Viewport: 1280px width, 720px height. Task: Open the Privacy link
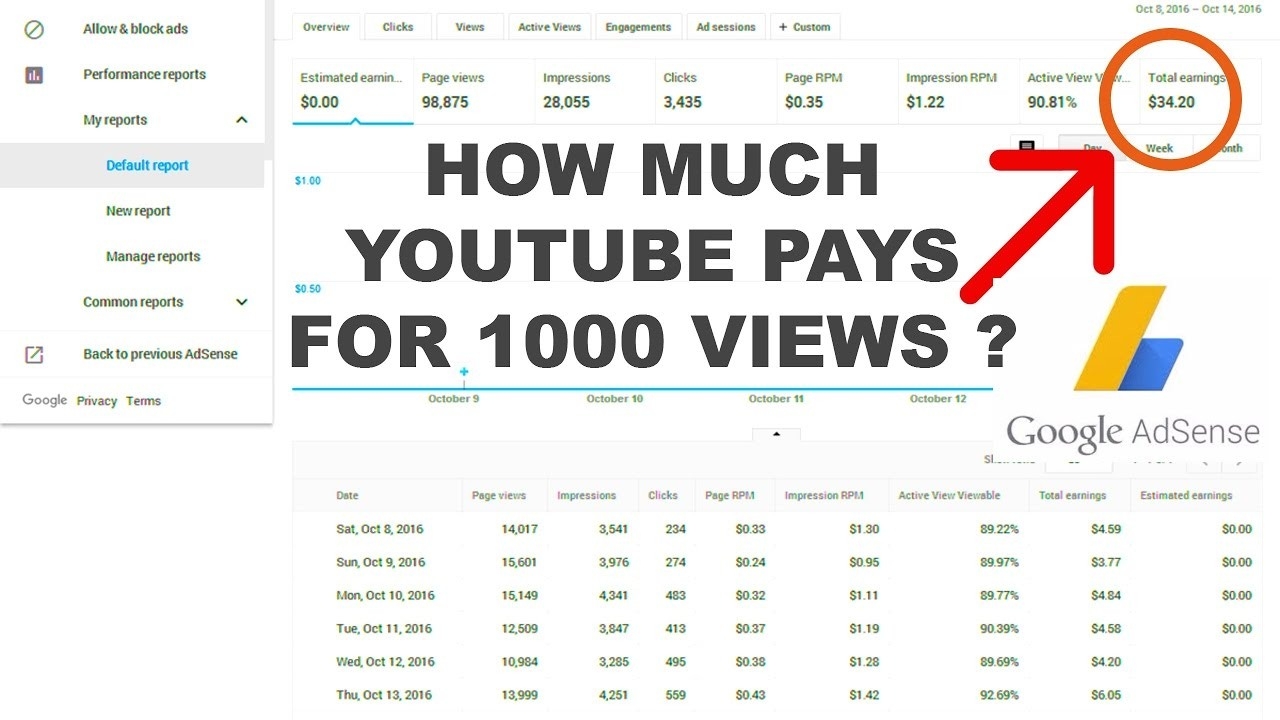coord(97,400)
